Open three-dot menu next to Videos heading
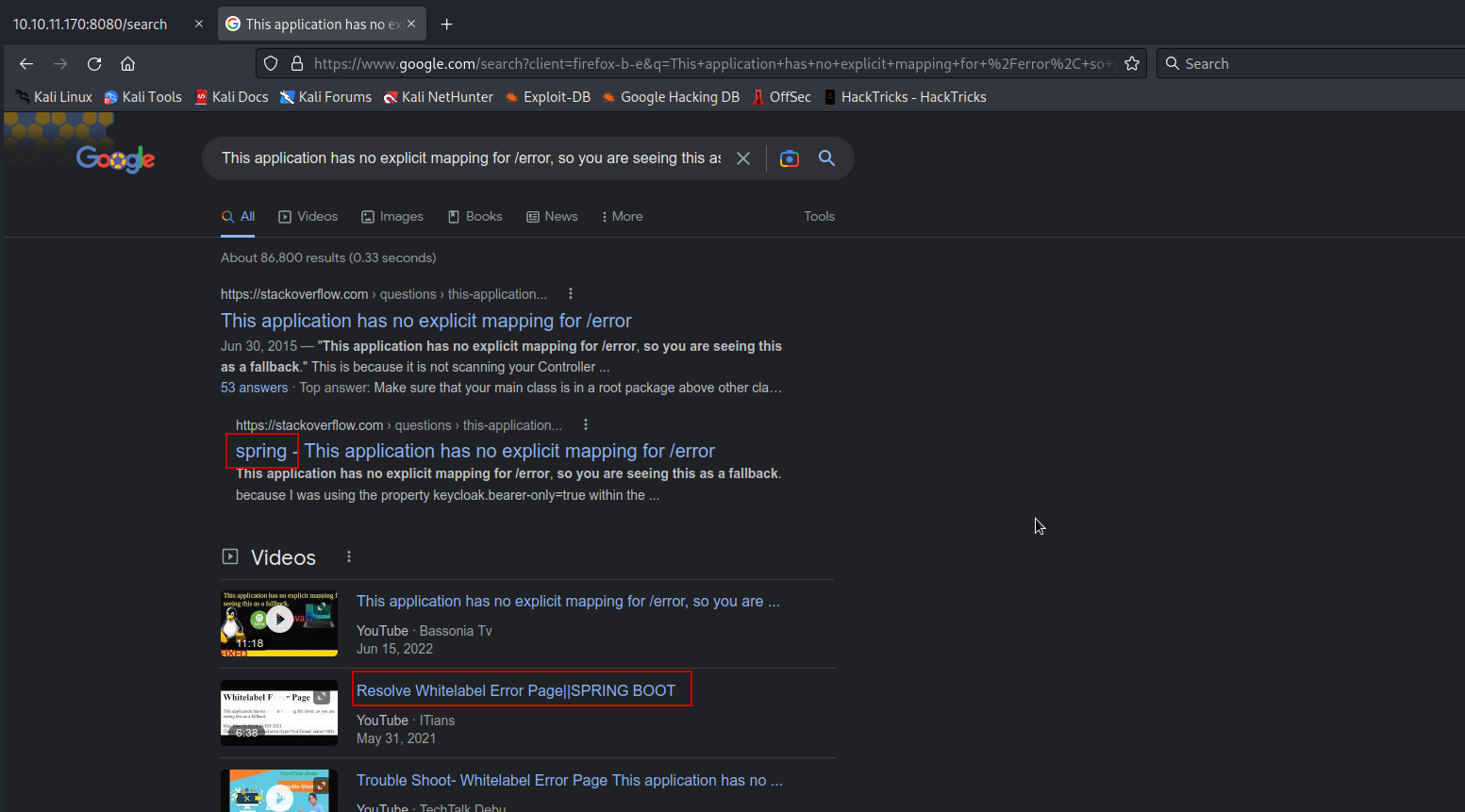Screen dimensions: 1465x812 (349, 556)
